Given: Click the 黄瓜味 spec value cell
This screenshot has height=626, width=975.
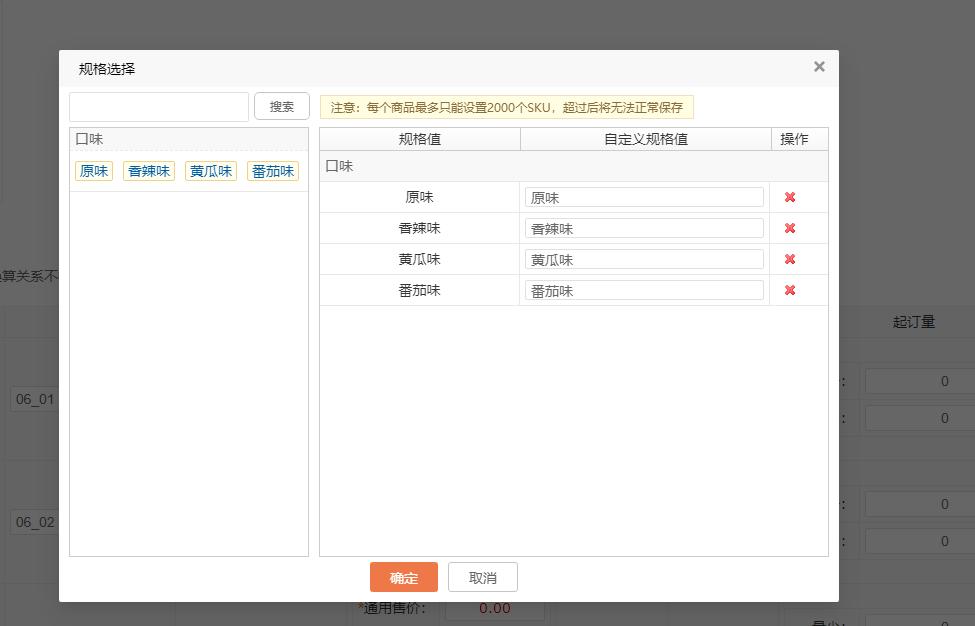Looking at the screenshot, I should tap(420, 259).
